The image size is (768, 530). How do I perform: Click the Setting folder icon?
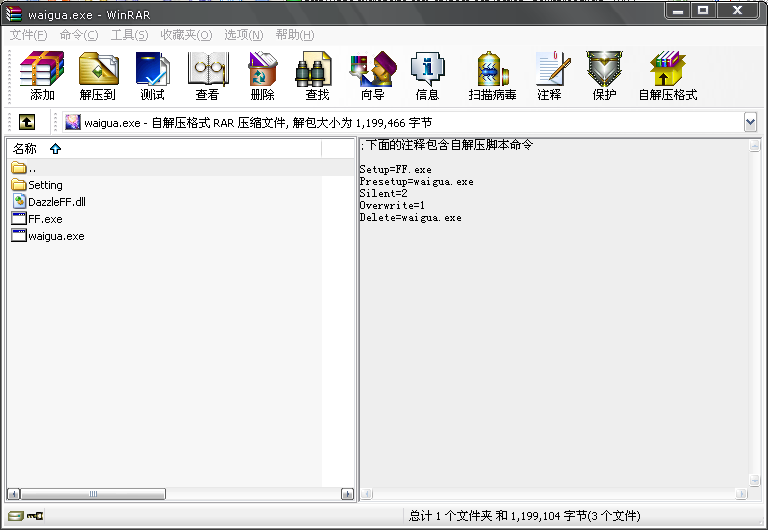tap(19, 185)
